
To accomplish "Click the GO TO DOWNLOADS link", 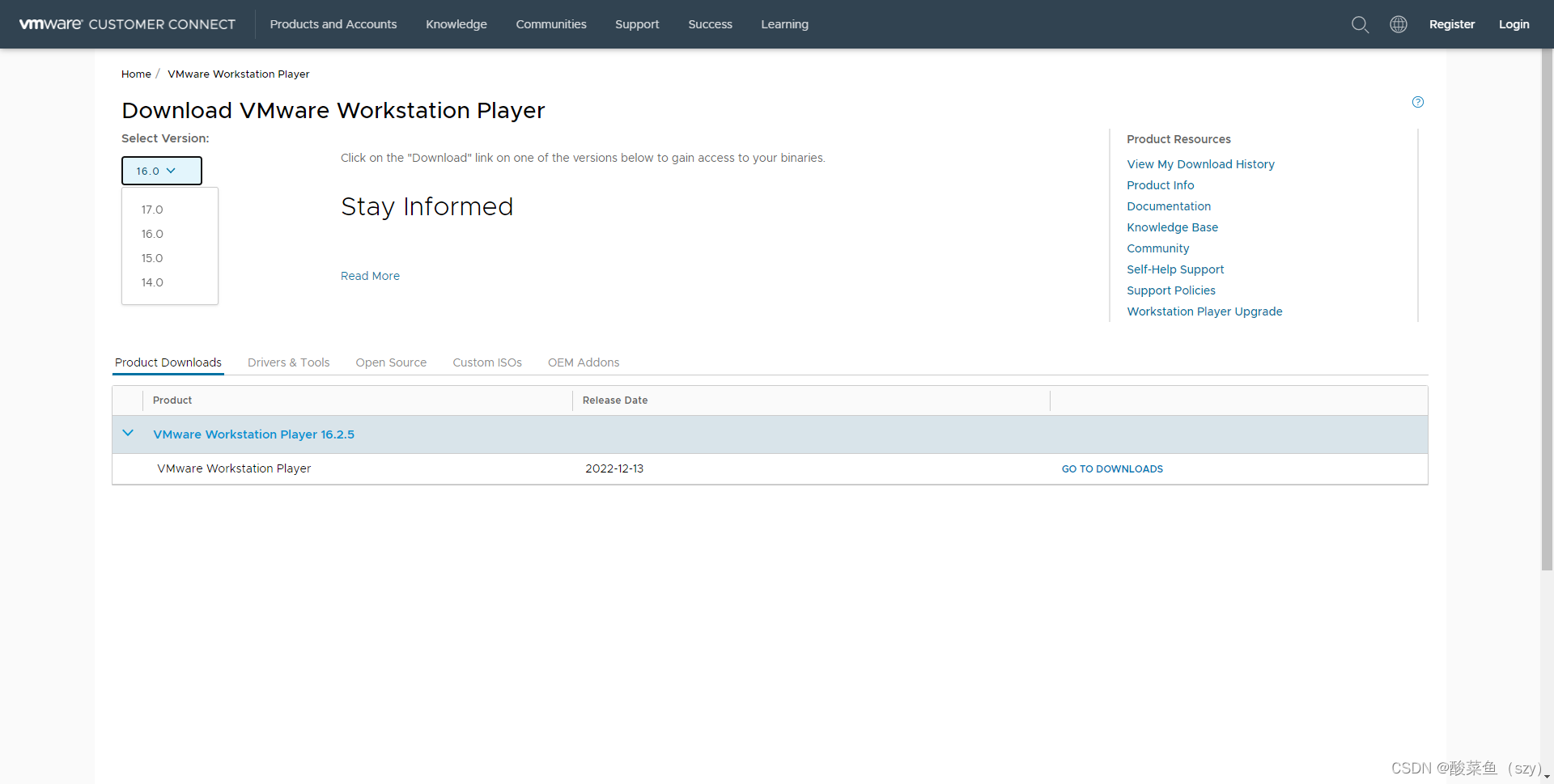I will [x=1112, y=469].
